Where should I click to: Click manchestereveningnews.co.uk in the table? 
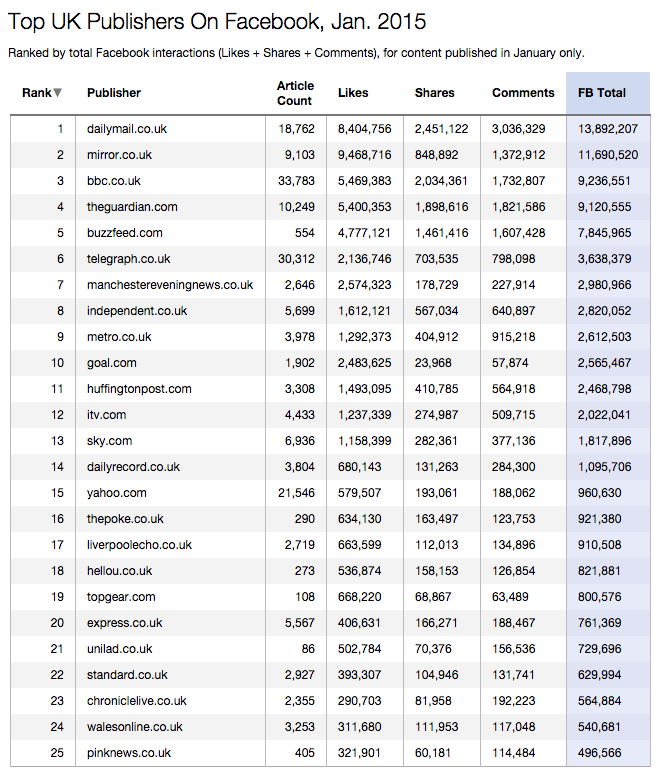[170, 285]
